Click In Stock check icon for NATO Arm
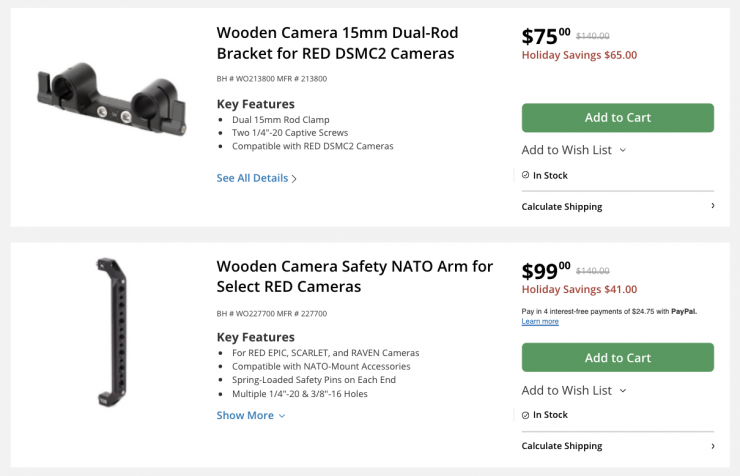 pyautogui.click(x=526, y=415)
